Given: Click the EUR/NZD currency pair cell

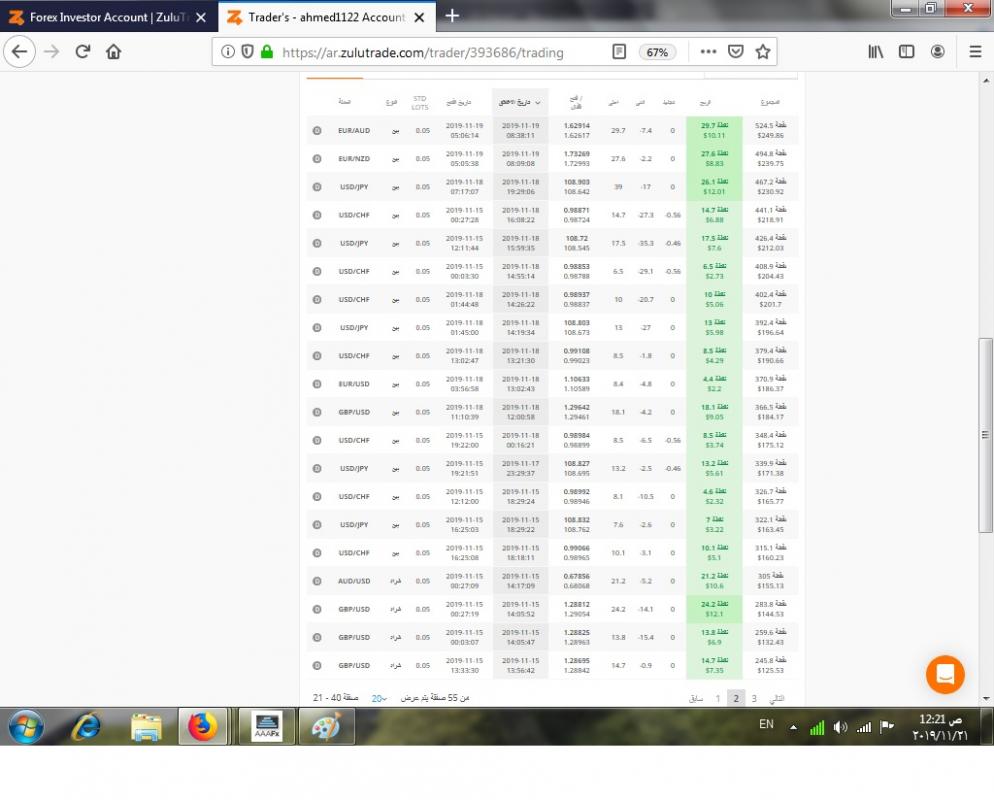Looking at the screenshot, I should coord(354,158).
